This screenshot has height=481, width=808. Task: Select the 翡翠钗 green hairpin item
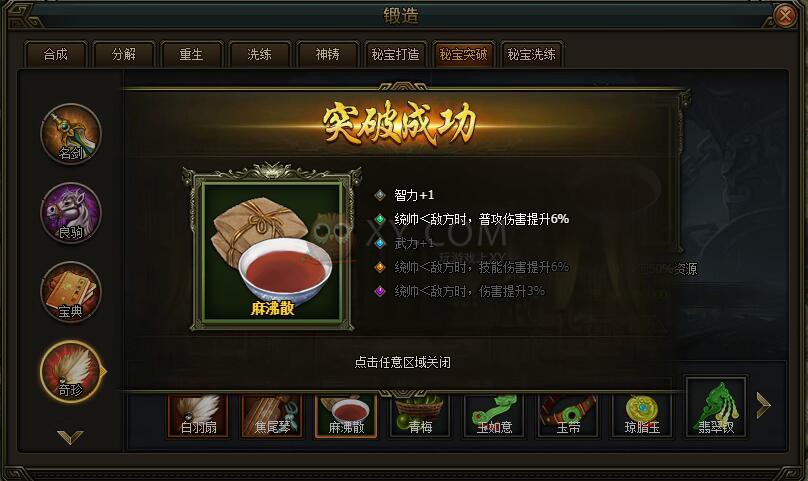716,407
